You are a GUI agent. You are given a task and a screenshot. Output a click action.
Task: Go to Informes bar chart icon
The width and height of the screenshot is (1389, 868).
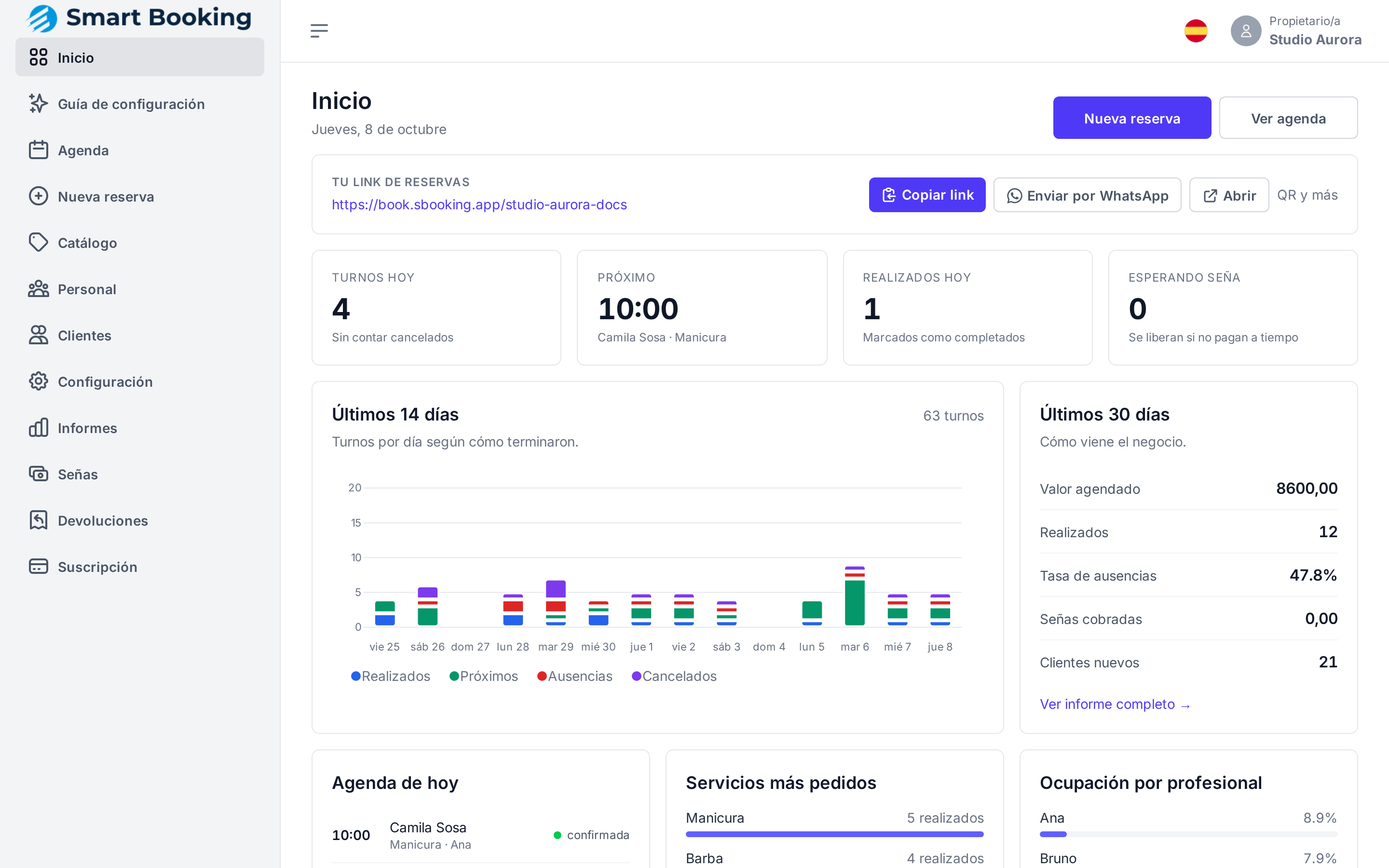click(39, 428)
